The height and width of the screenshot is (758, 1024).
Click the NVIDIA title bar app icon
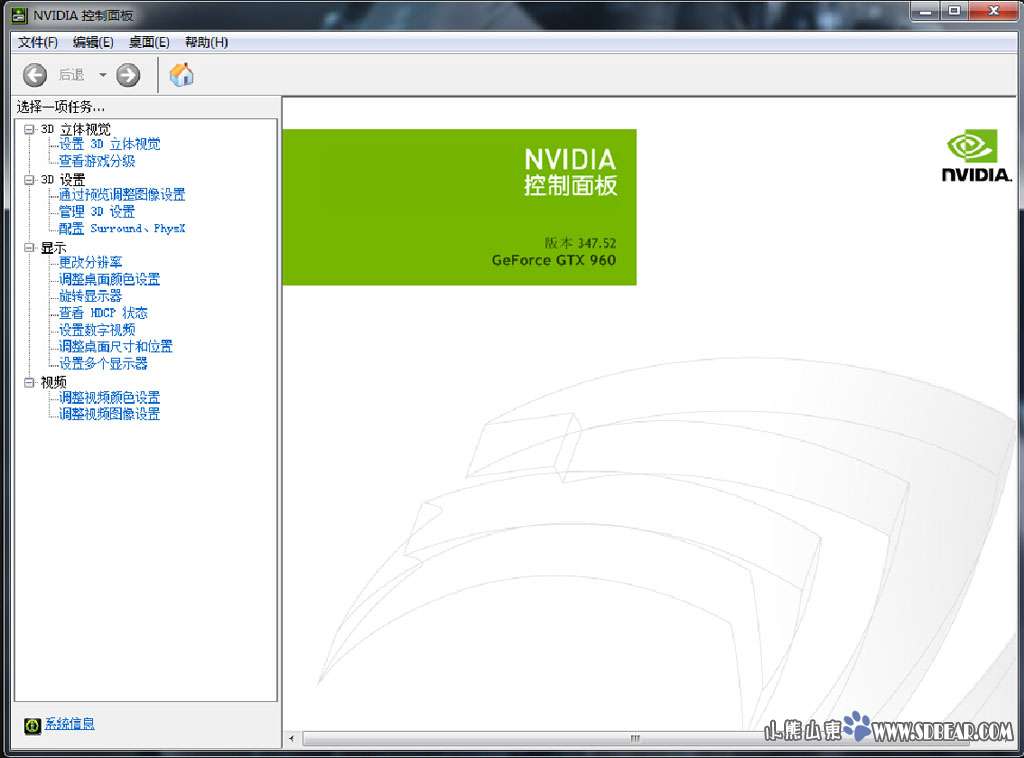click(x=18, y=15)
